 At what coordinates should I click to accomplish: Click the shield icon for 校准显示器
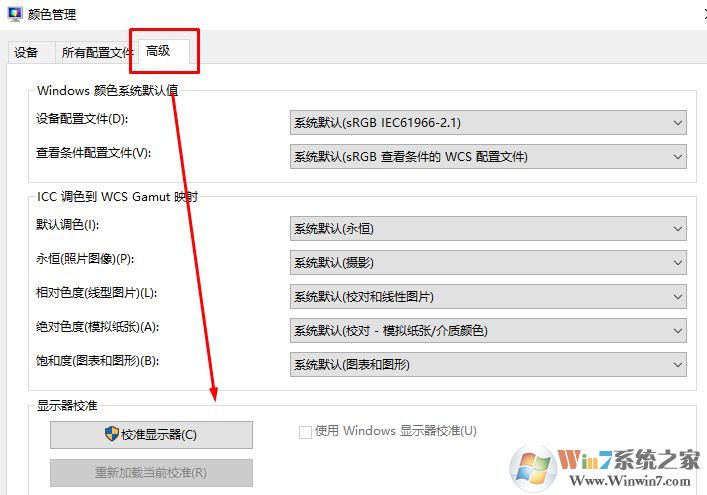click(112, 434)
